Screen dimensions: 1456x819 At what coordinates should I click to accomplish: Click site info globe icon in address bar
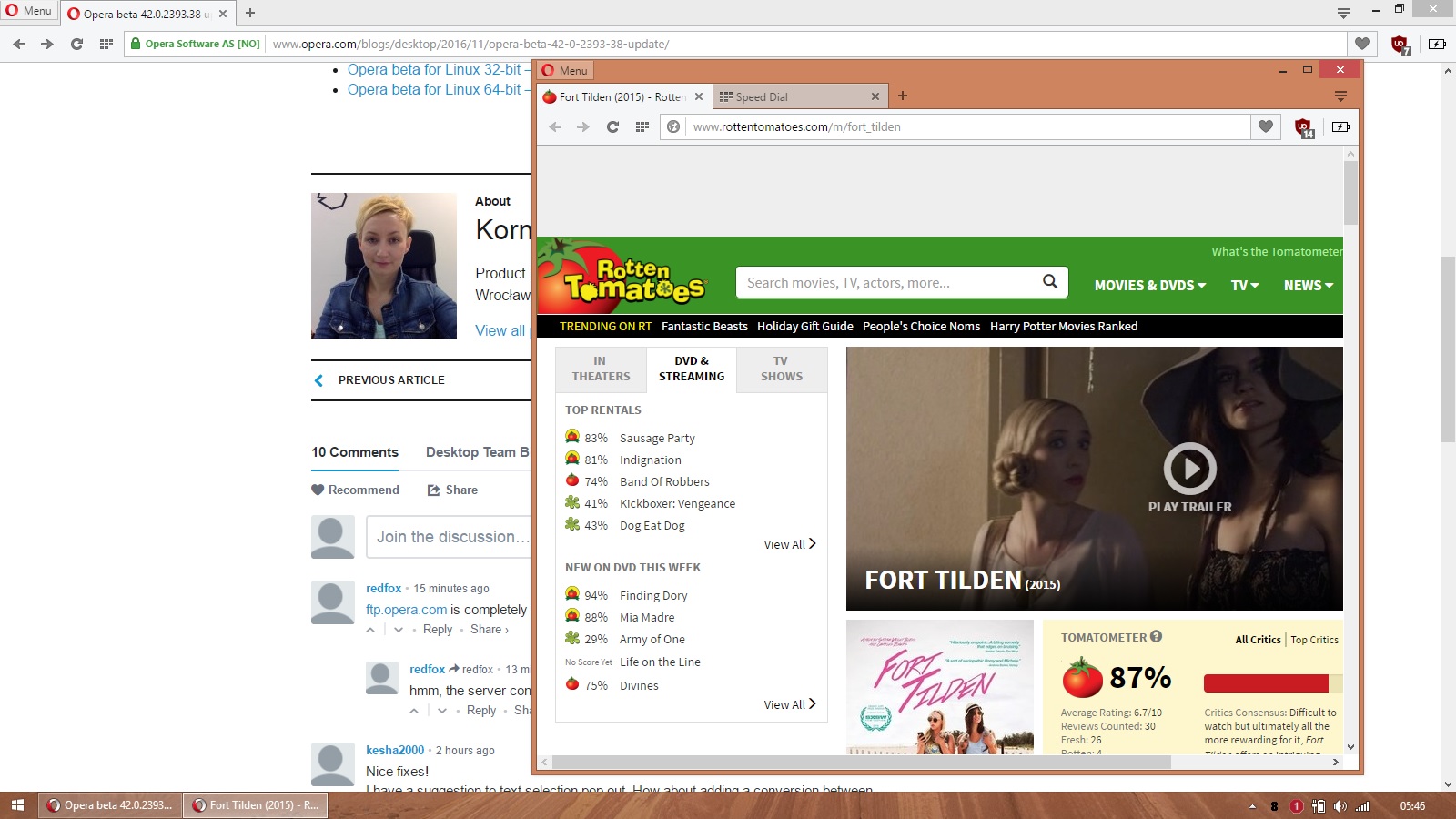tap(673, 126)
